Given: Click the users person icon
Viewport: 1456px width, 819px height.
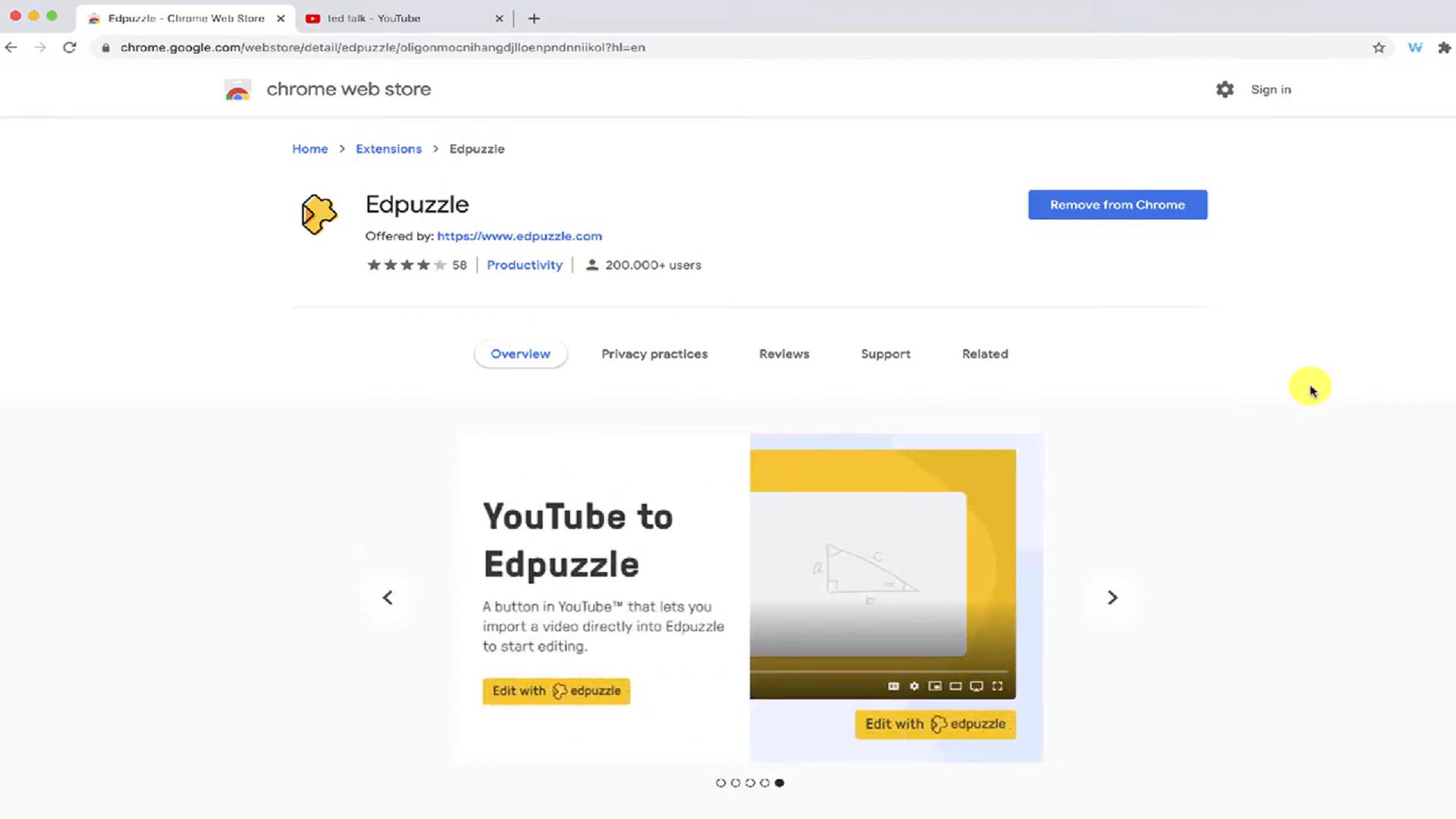Looking at the screenshot, I should pyautogui.click(x=592, y=265).
